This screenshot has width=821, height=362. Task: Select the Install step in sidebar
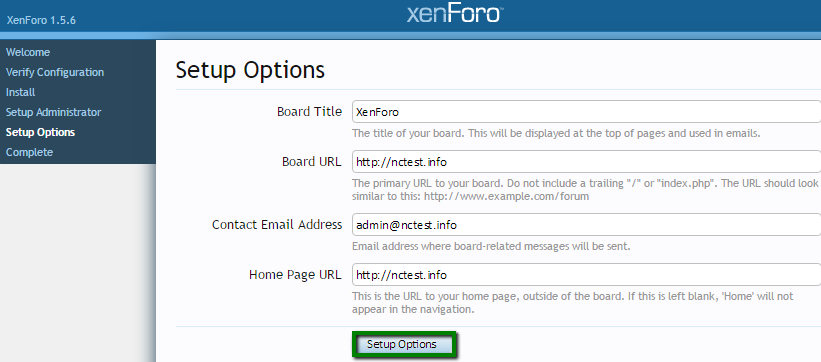click(x=20, y=92)
